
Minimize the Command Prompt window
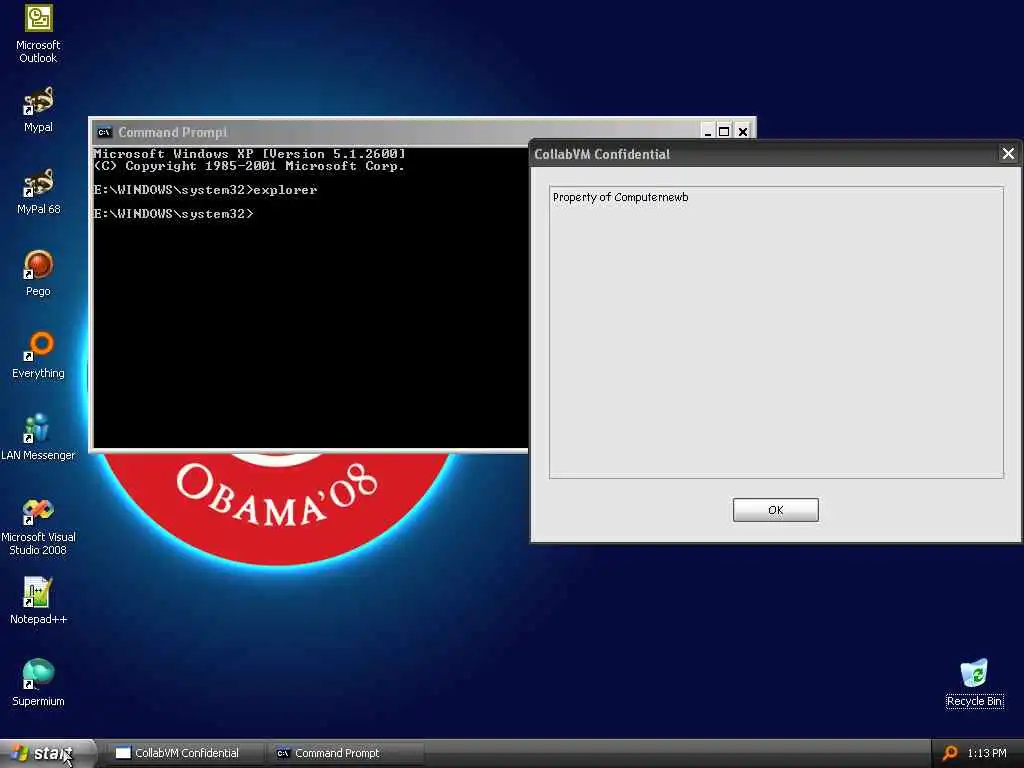(707, 132)
